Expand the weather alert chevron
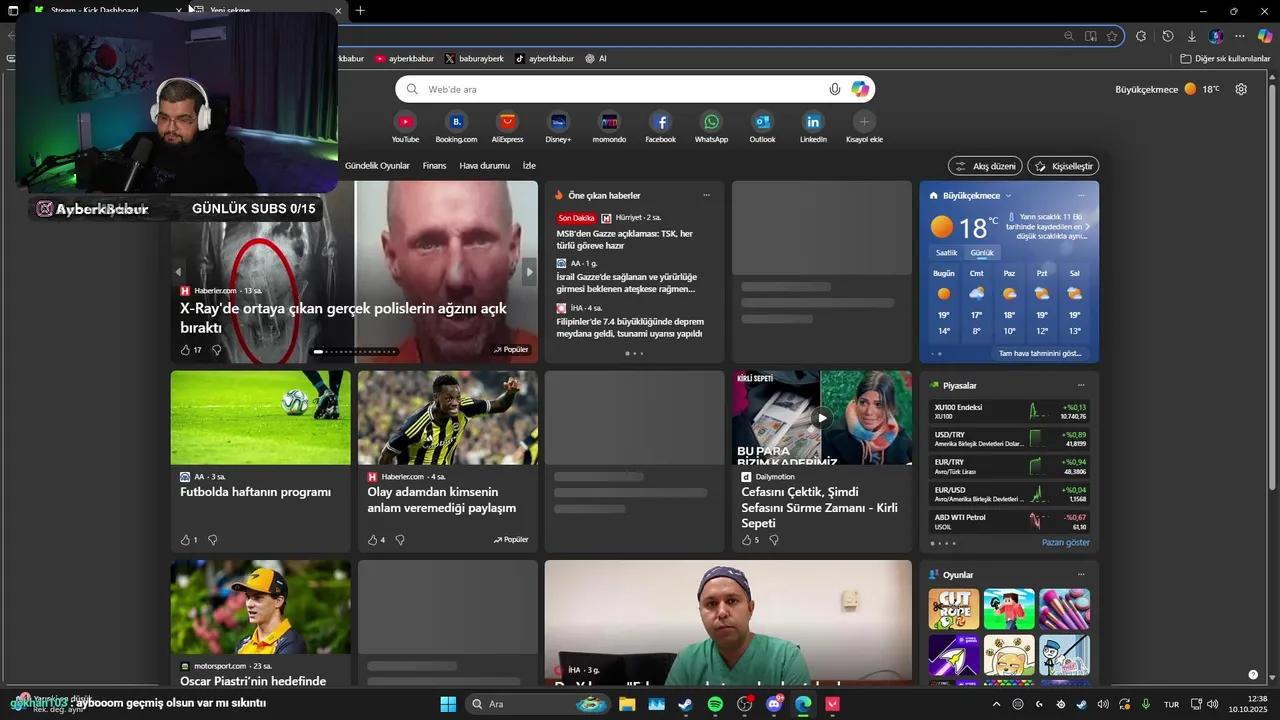Screen dimensions: 1280x720 (1087, 227)
